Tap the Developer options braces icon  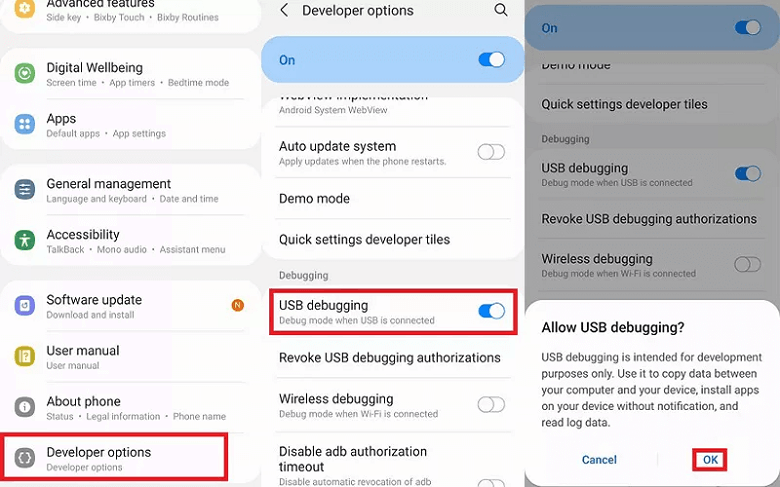coord(25,458)
